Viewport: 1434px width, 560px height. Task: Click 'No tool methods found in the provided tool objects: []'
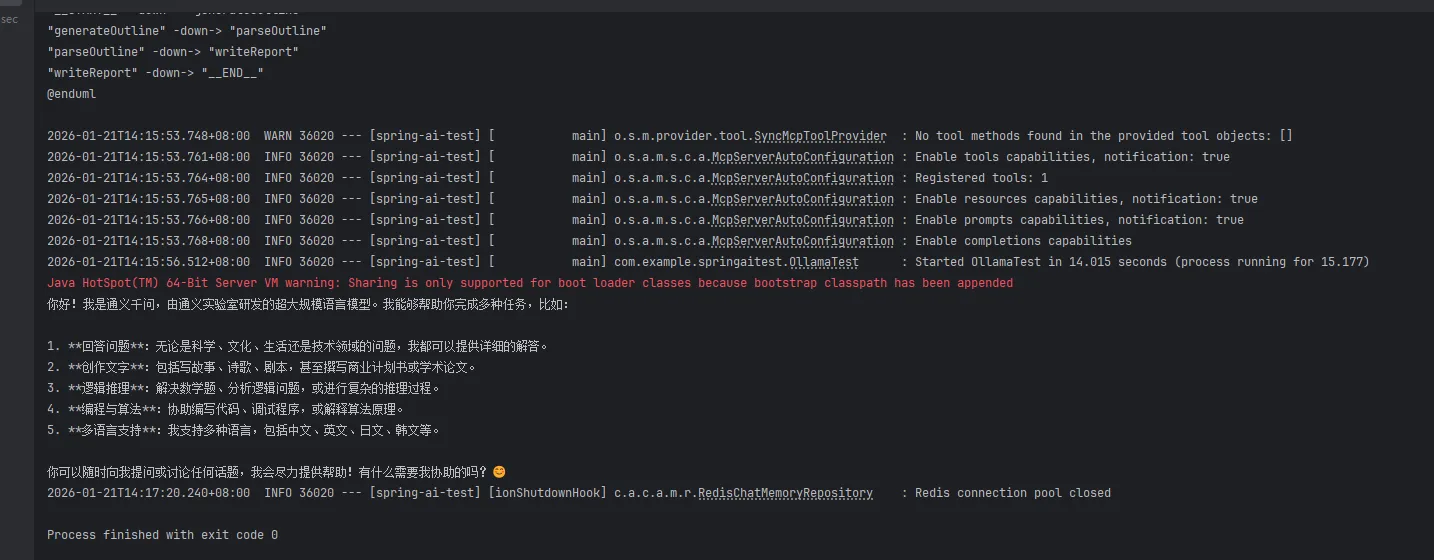(x=1104, y=136)
